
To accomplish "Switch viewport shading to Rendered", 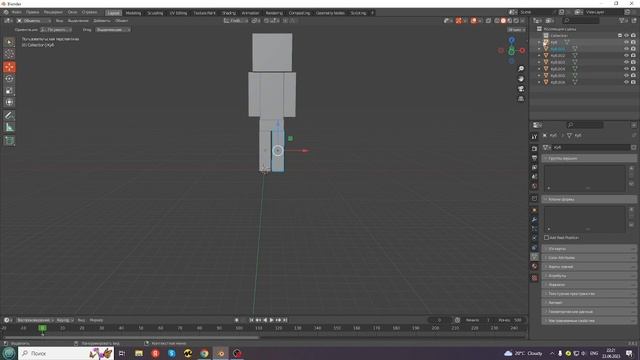I will click(x=516, y=20).
